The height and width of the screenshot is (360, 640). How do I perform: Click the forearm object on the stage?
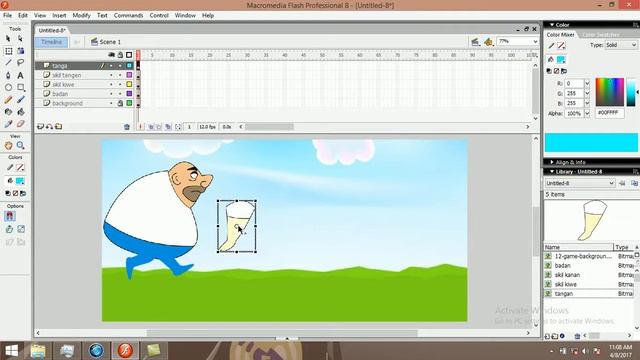point(236,227)
